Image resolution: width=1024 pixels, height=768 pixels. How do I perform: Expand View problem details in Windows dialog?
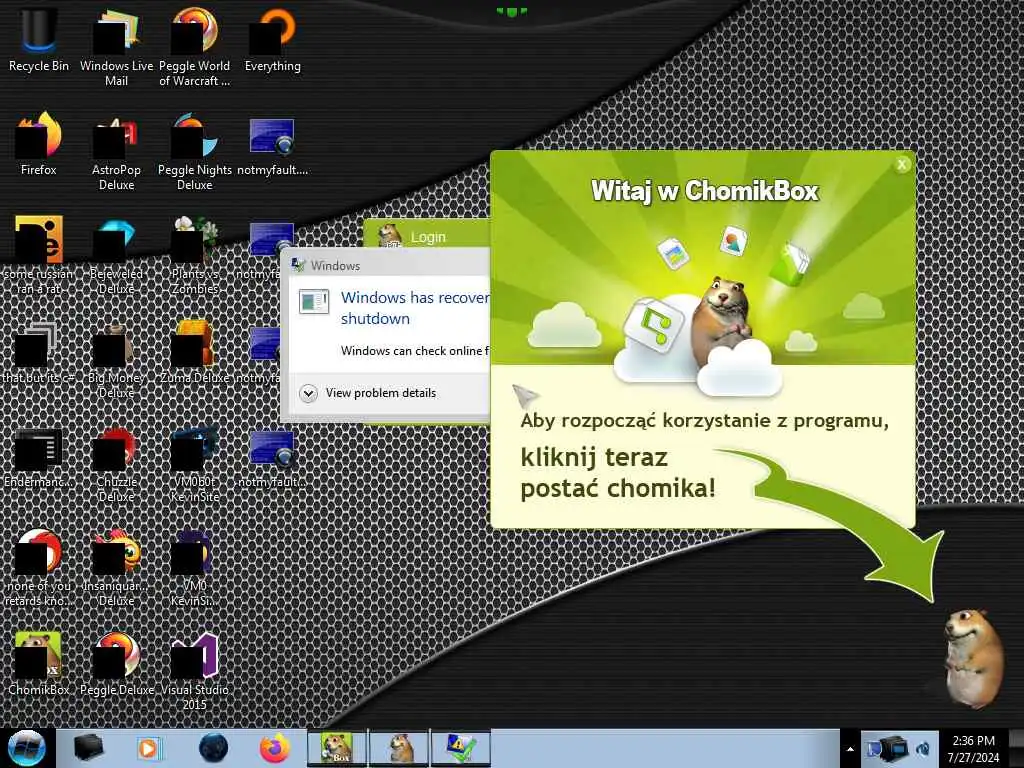tap(368, 393)
